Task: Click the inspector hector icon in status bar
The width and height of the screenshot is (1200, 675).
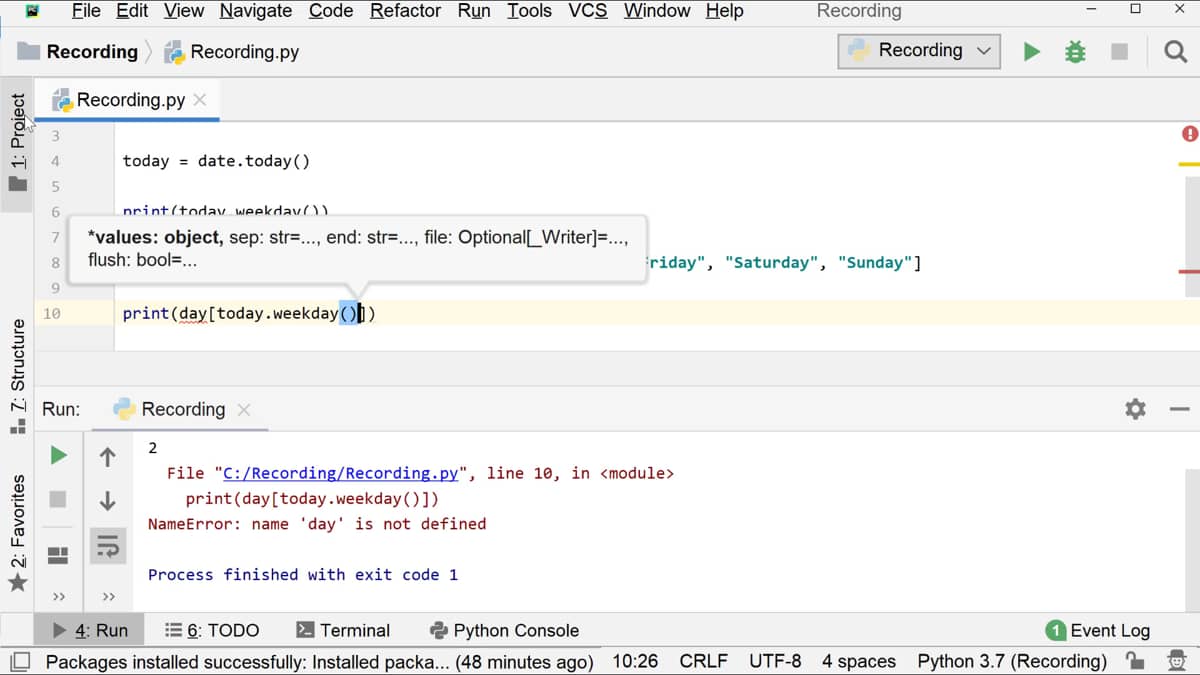Action: [x=1177, y=661]
